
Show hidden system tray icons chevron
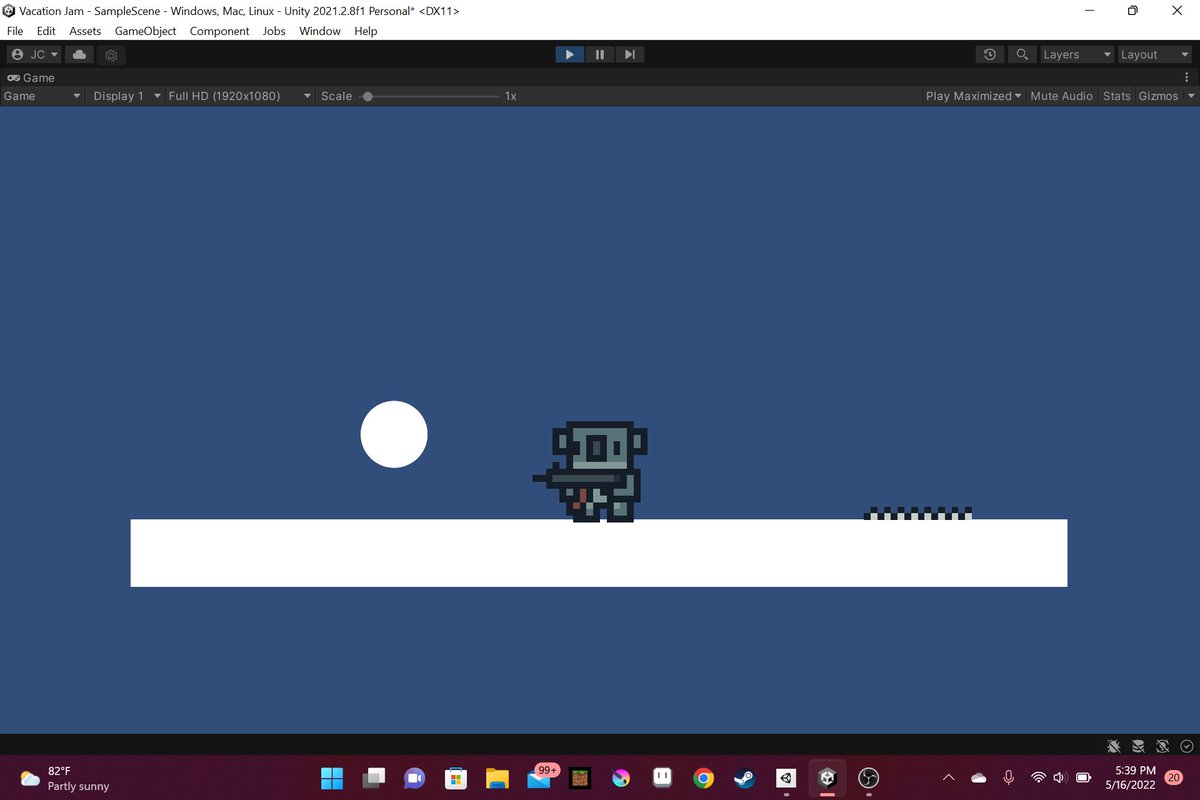click(x=948, y=778)
